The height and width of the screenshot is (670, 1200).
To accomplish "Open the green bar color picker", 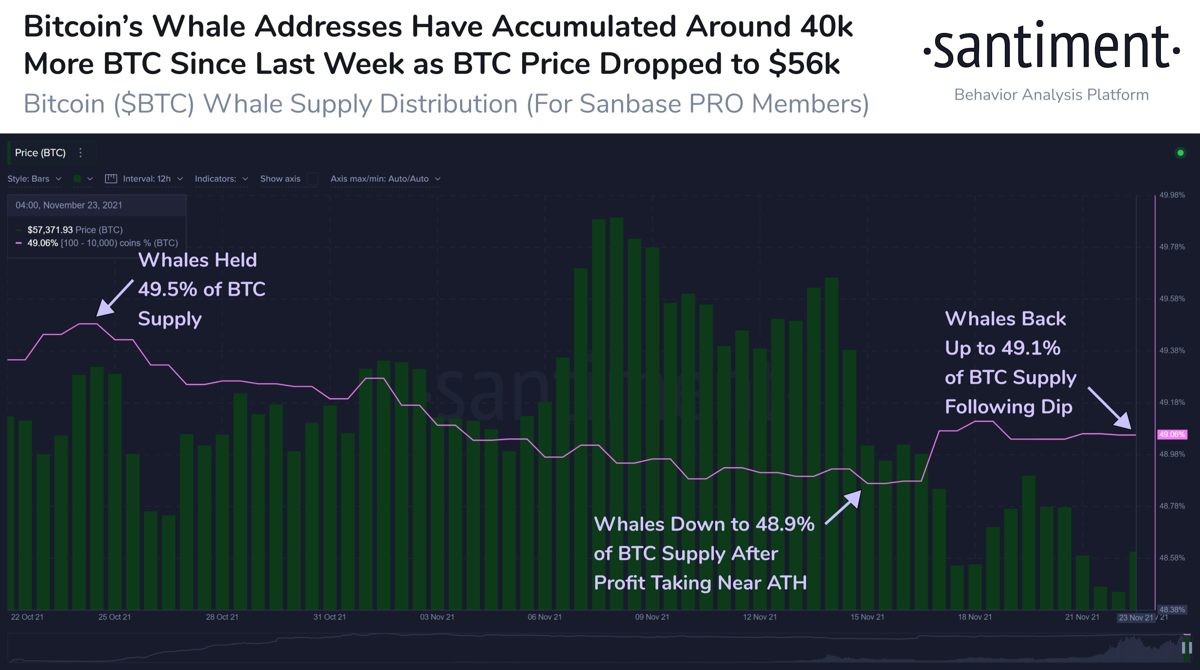I will (x=83, y=178).
